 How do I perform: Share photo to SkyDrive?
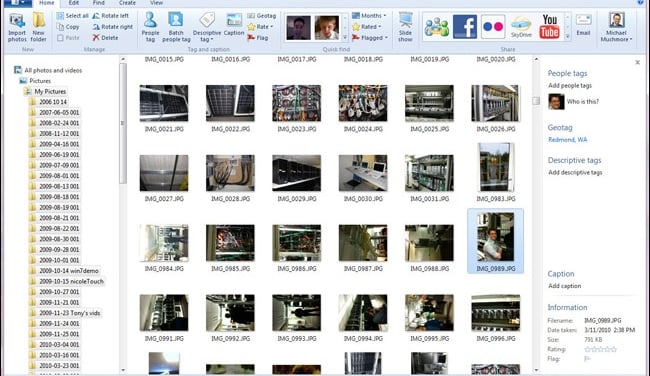click(x=521, y=27)
